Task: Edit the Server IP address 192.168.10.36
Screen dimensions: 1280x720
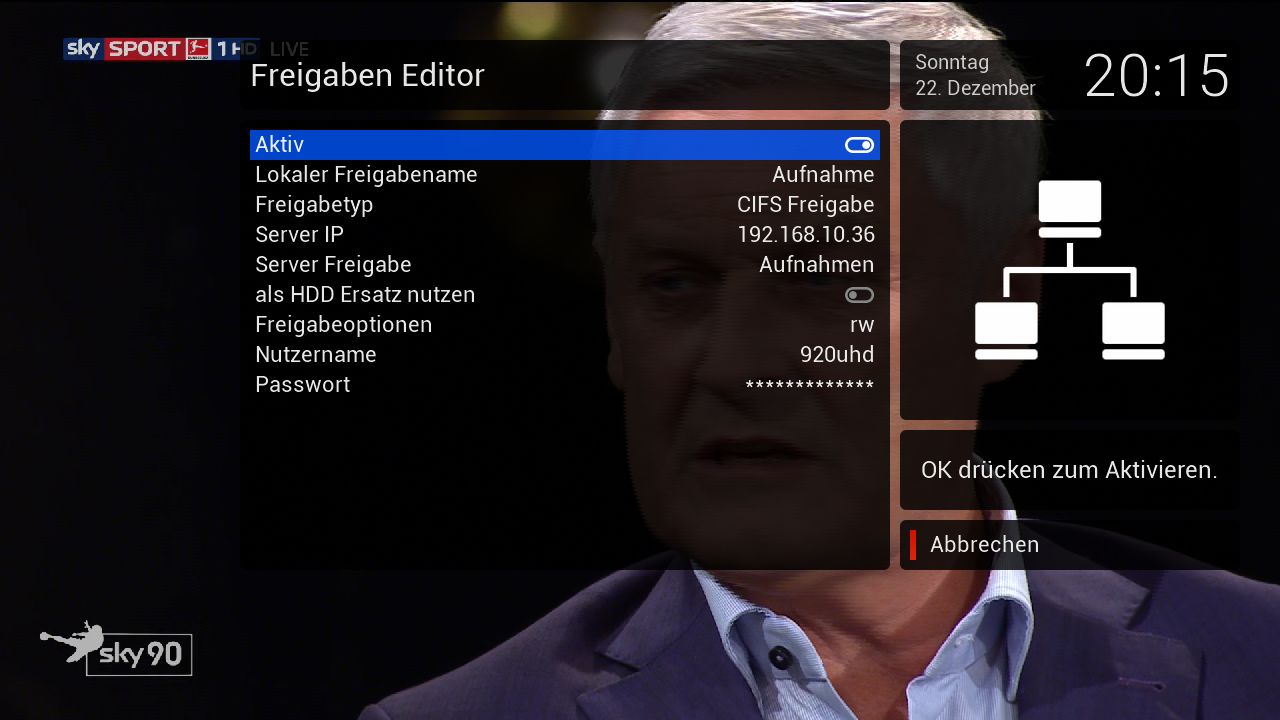Action: (805, 235)
